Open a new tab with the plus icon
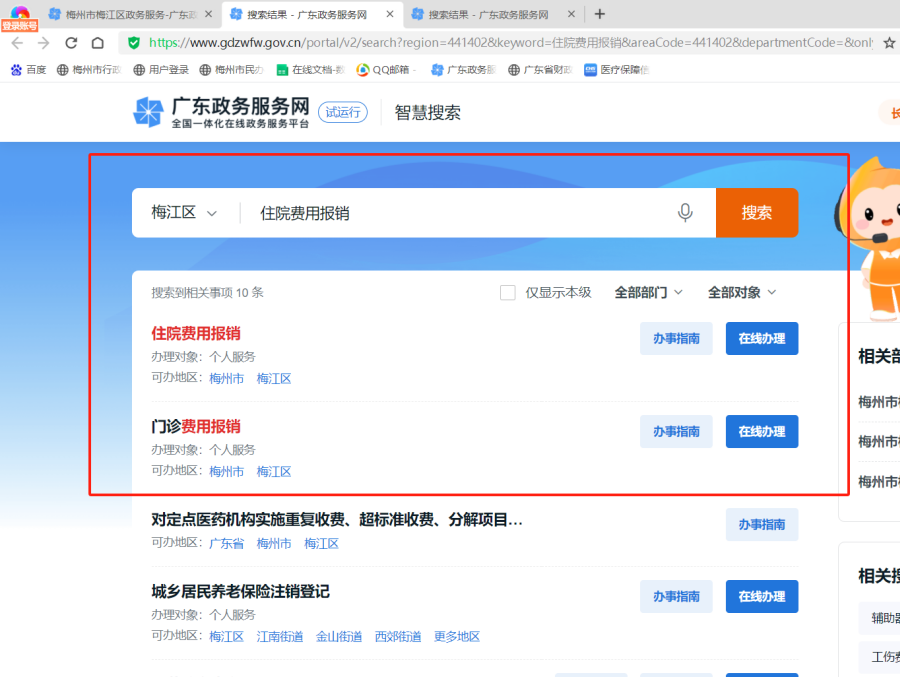The image size is (900, 677). tap(599, 14)
